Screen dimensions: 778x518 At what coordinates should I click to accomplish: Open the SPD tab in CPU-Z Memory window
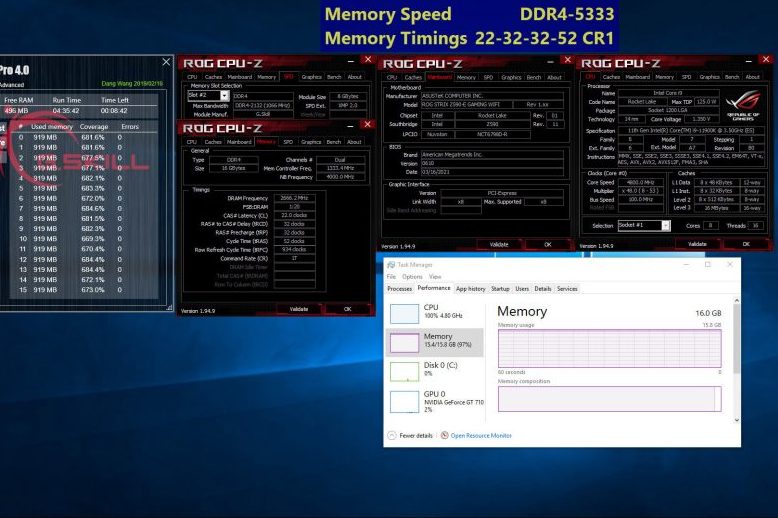point(288,142)
